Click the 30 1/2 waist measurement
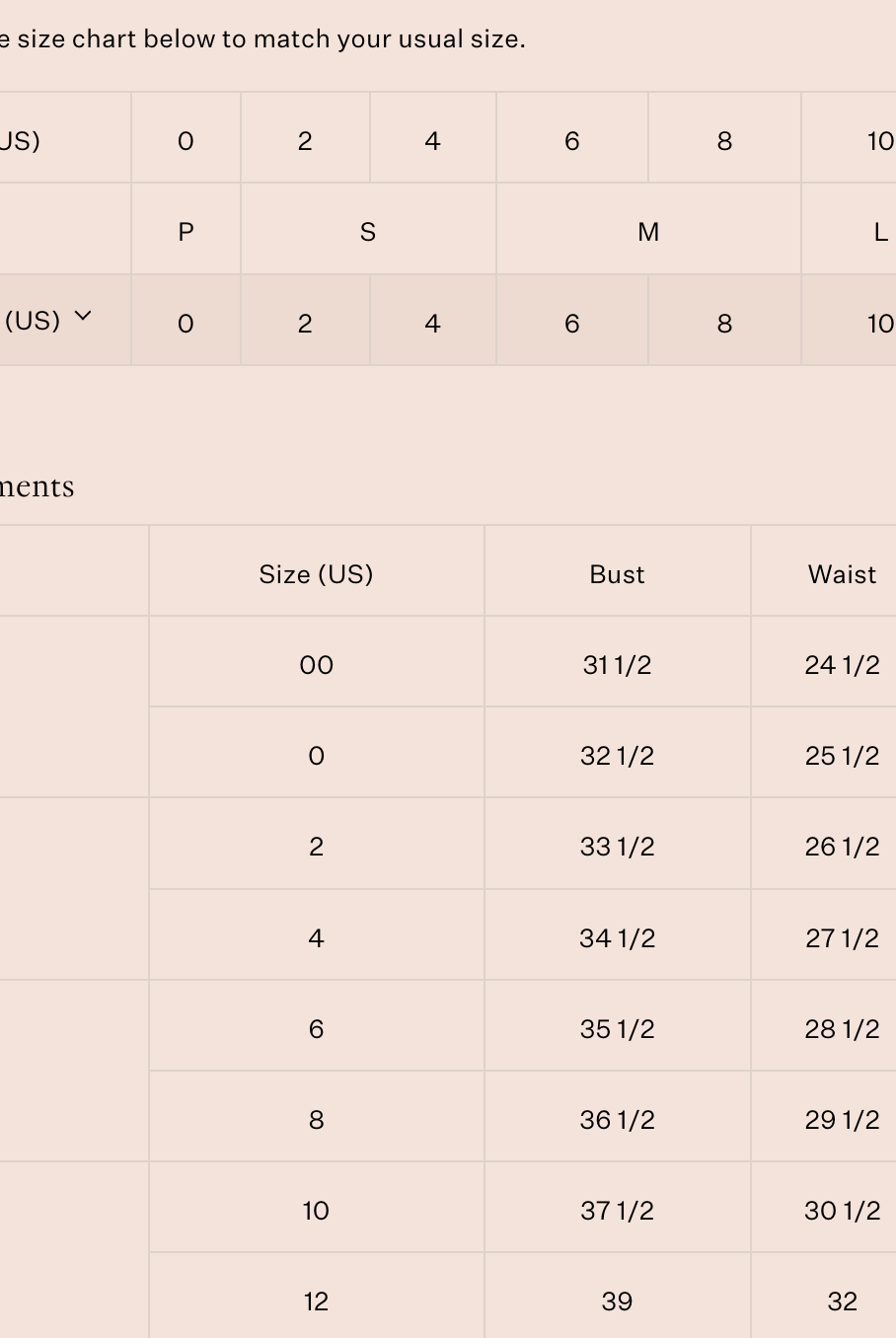Image resolution: width=896 pixels, height=1338 pixels. click(842, 1211)
